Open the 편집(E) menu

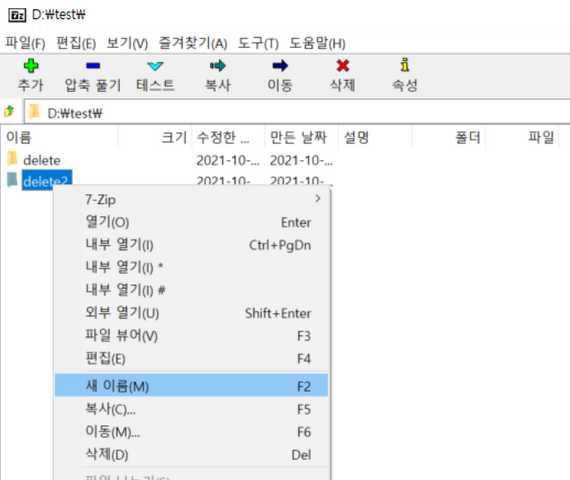(x=76, y=43)
